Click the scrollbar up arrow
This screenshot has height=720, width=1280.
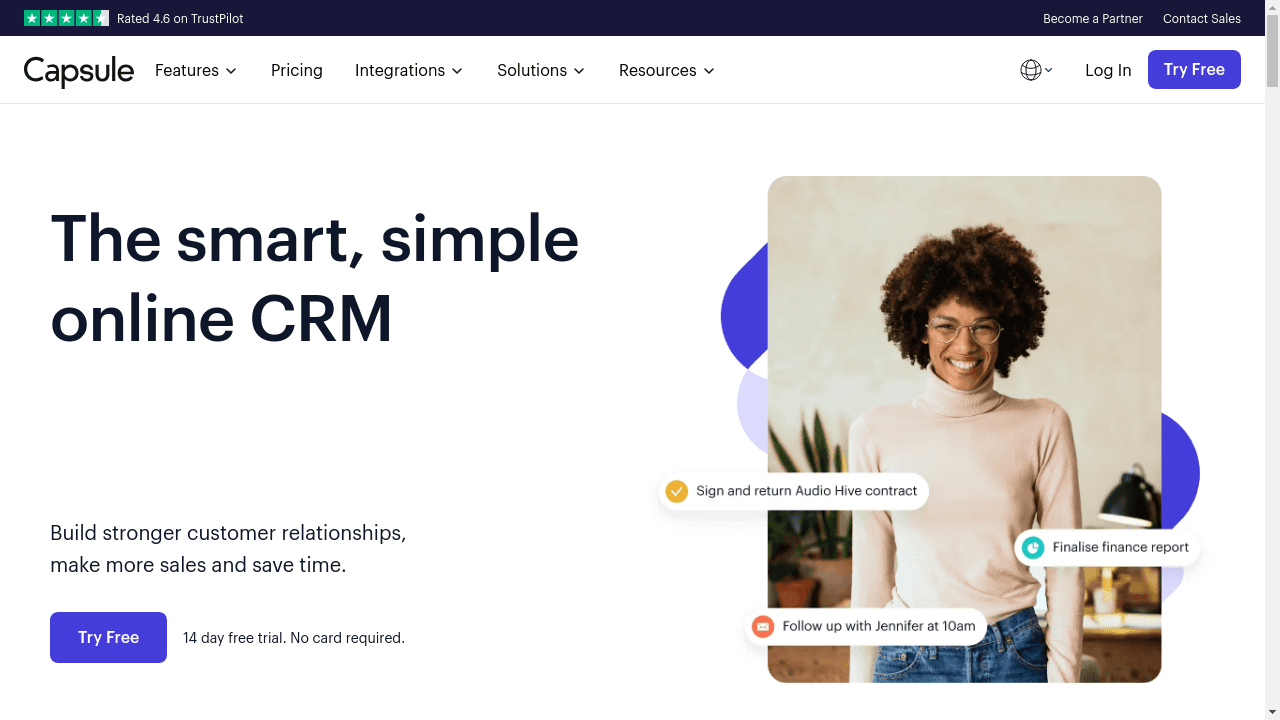(x=1272, y=8)
